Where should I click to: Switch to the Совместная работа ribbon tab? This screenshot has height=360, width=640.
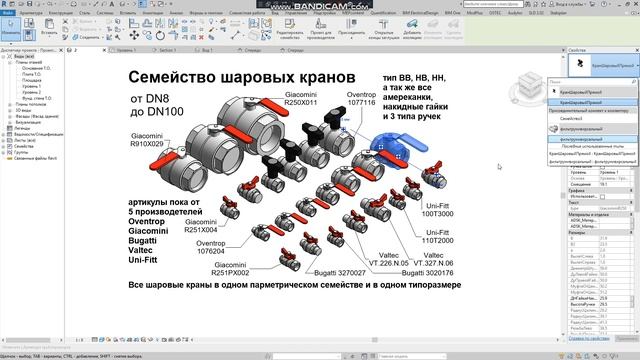[x=247, y=13]
